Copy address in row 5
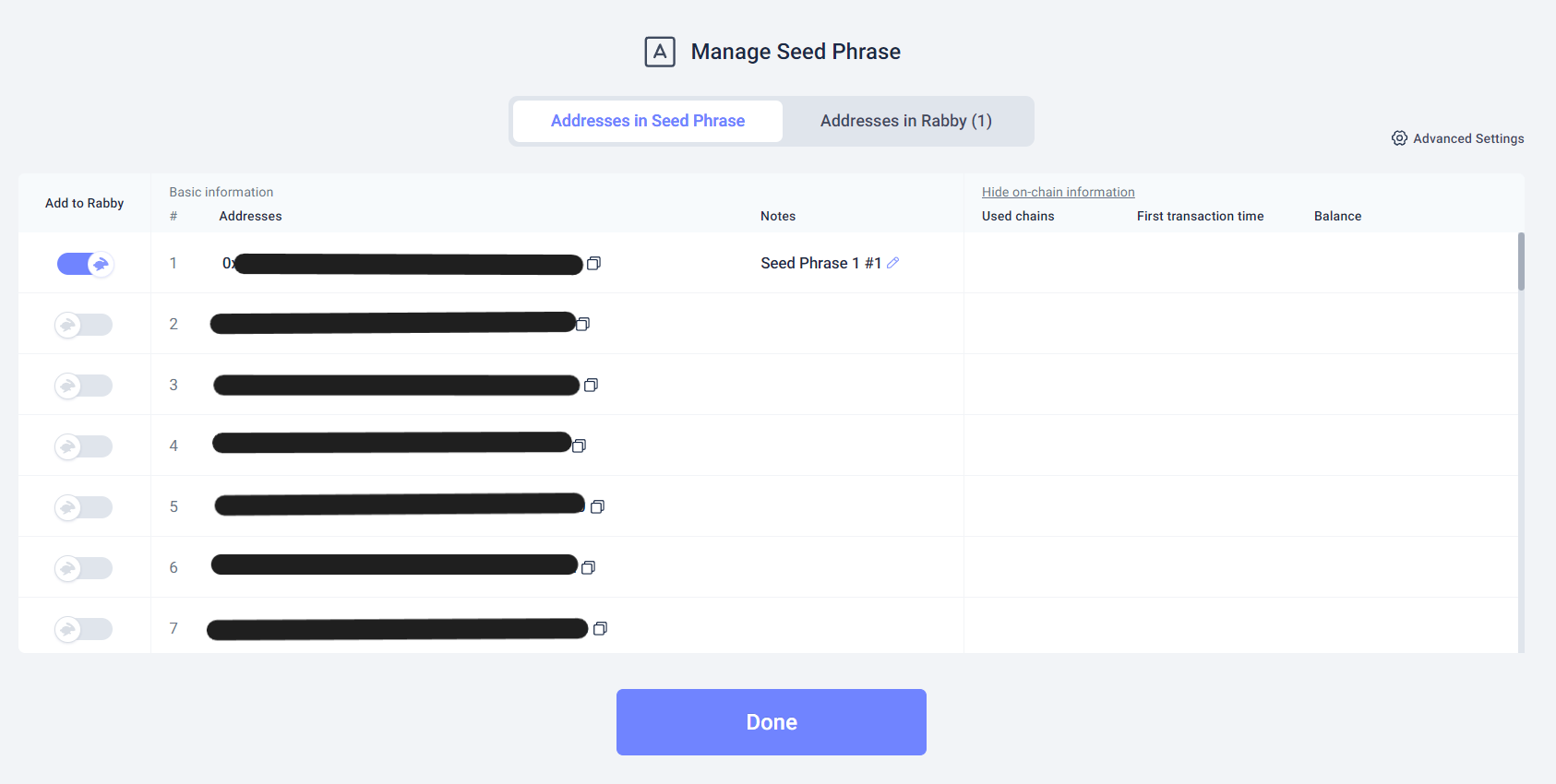Image resolution: width=1556 pixels, height=784 pixels. point(597,506)
